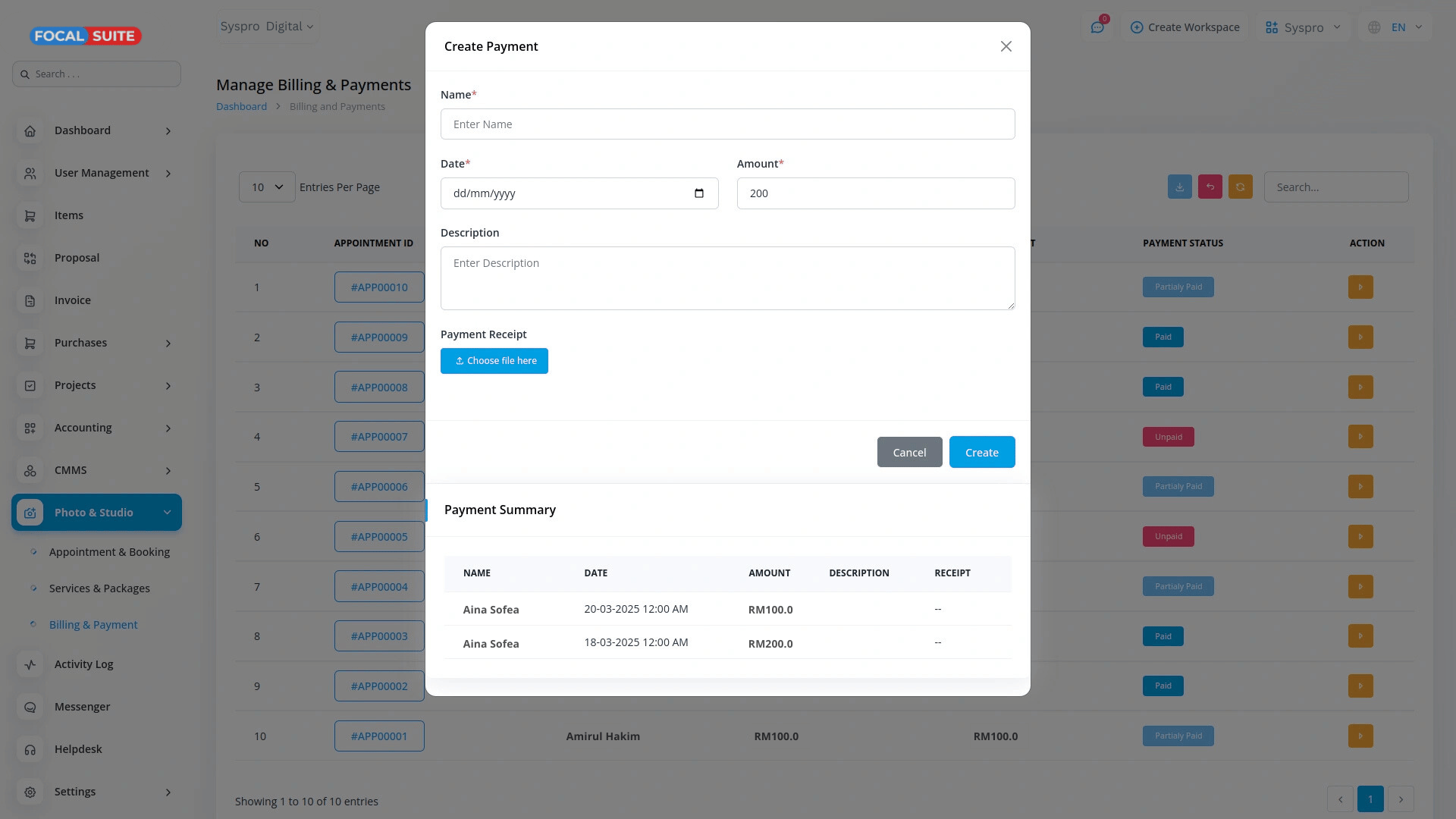Open the EN language dropdown
The image size is (1456, 819).
(1397, 27)
